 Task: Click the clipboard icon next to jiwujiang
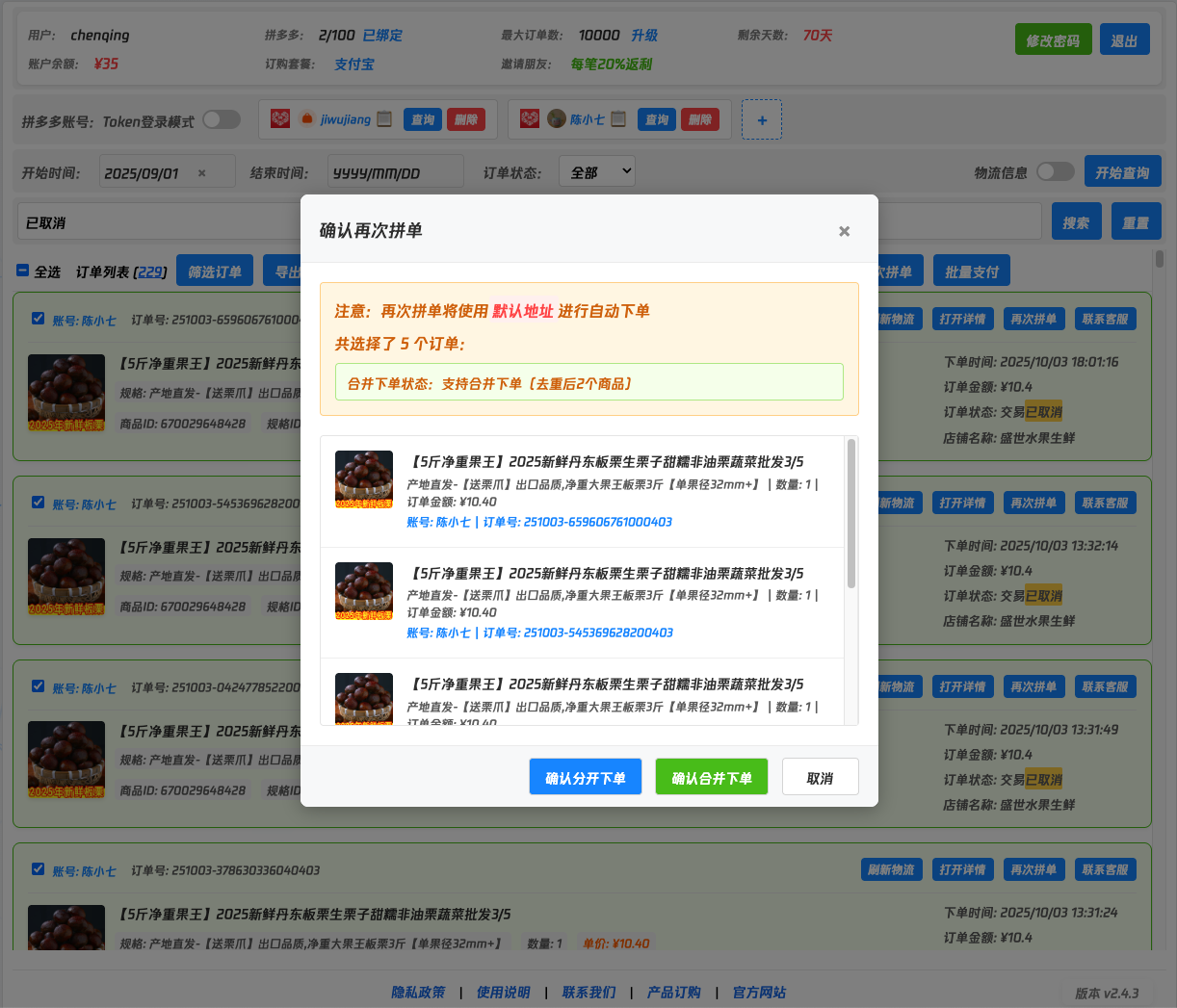click(384, 119)
